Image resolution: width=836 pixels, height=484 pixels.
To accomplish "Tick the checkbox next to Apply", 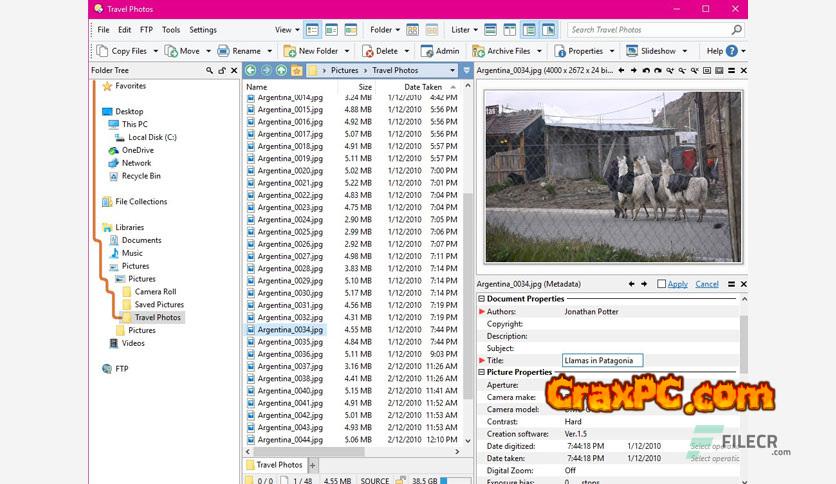I will click(x=662, y=284).
